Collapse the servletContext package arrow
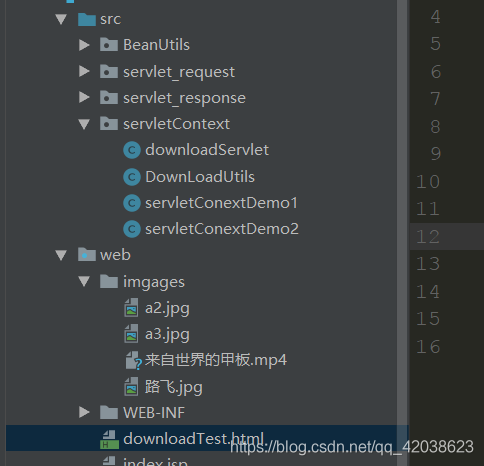484x466 pixels. tap(84, 124)
